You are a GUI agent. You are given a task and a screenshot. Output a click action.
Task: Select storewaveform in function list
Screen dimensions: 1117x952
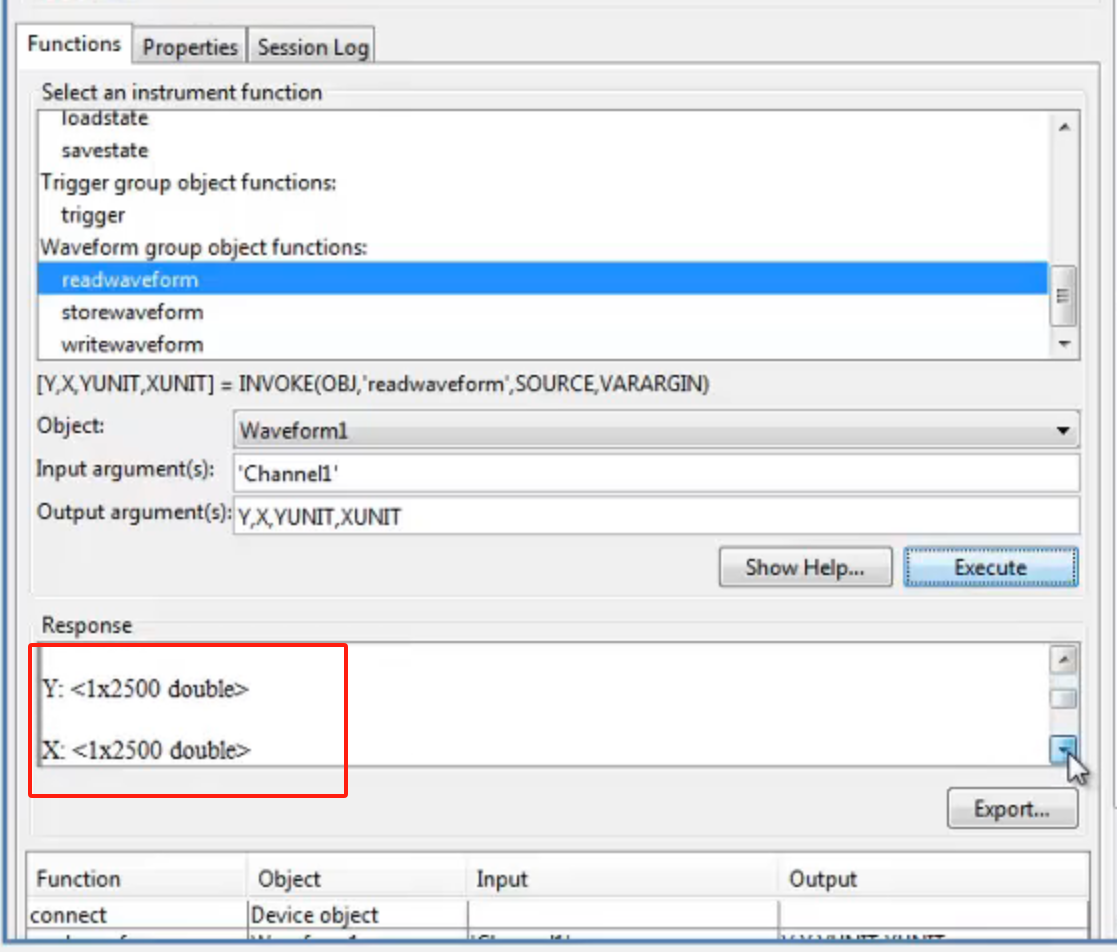(x=132, y=312)
